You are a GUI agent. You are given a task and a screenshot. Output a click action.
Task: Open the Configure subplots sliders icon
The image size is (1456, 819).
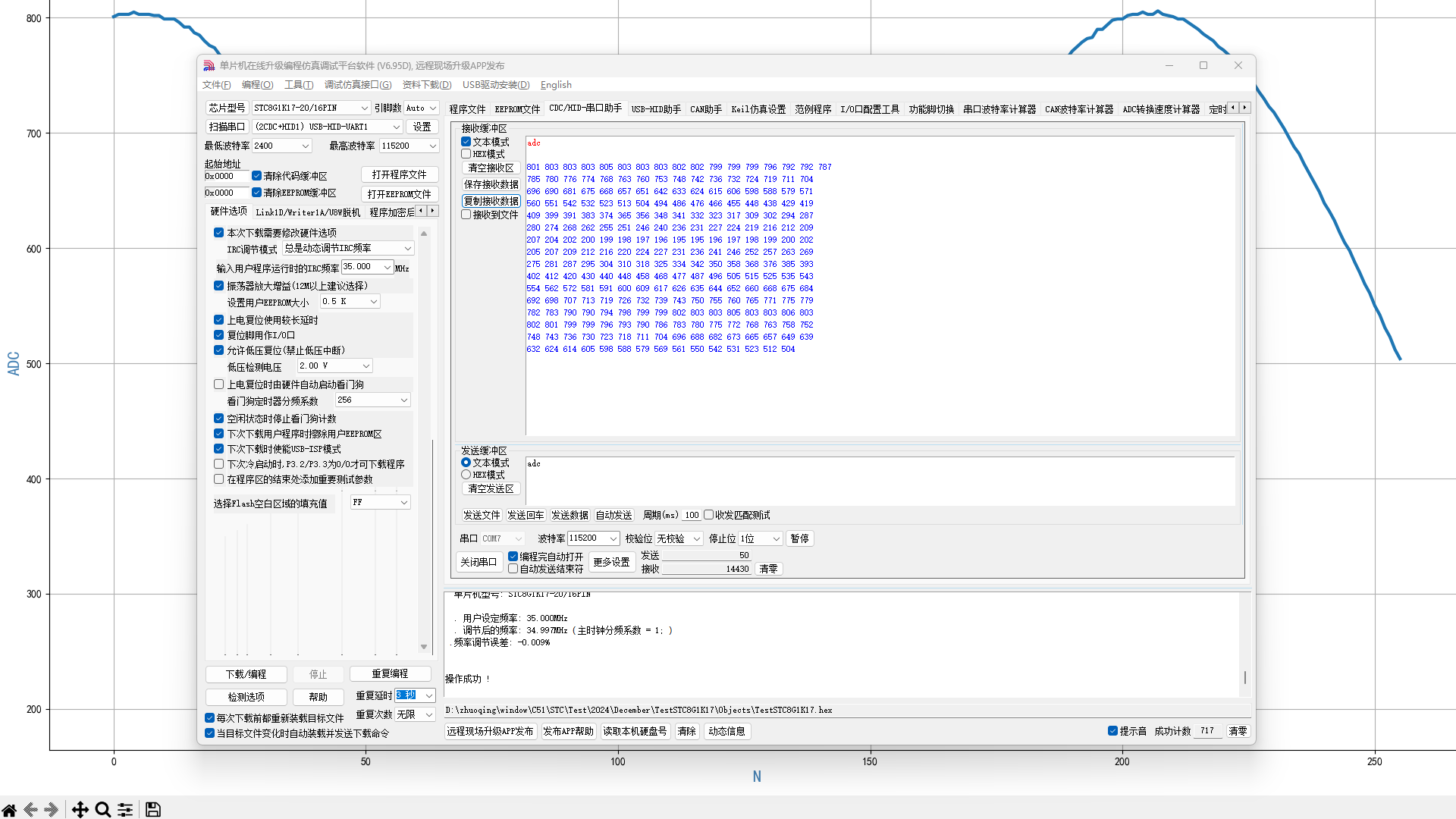coord(126,810)
